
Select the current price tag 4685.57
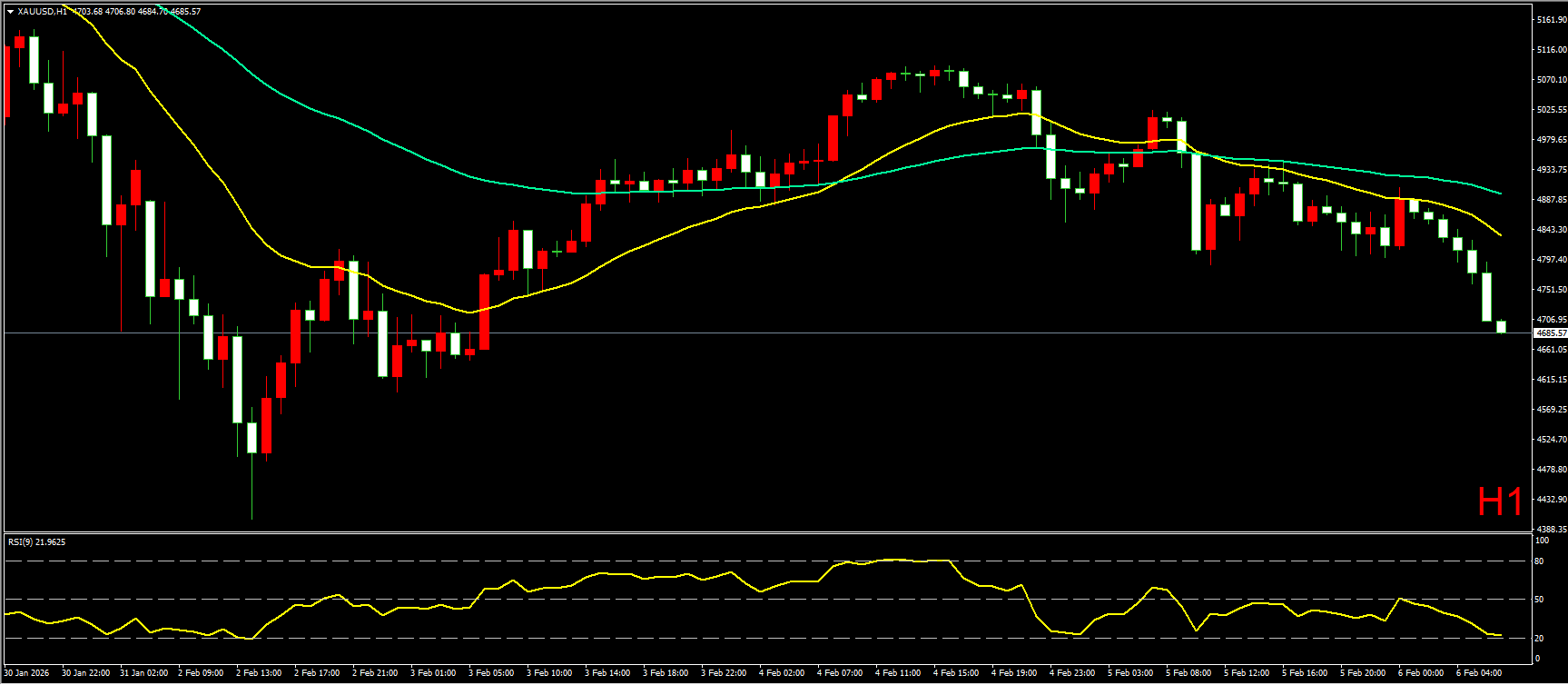1551,333
